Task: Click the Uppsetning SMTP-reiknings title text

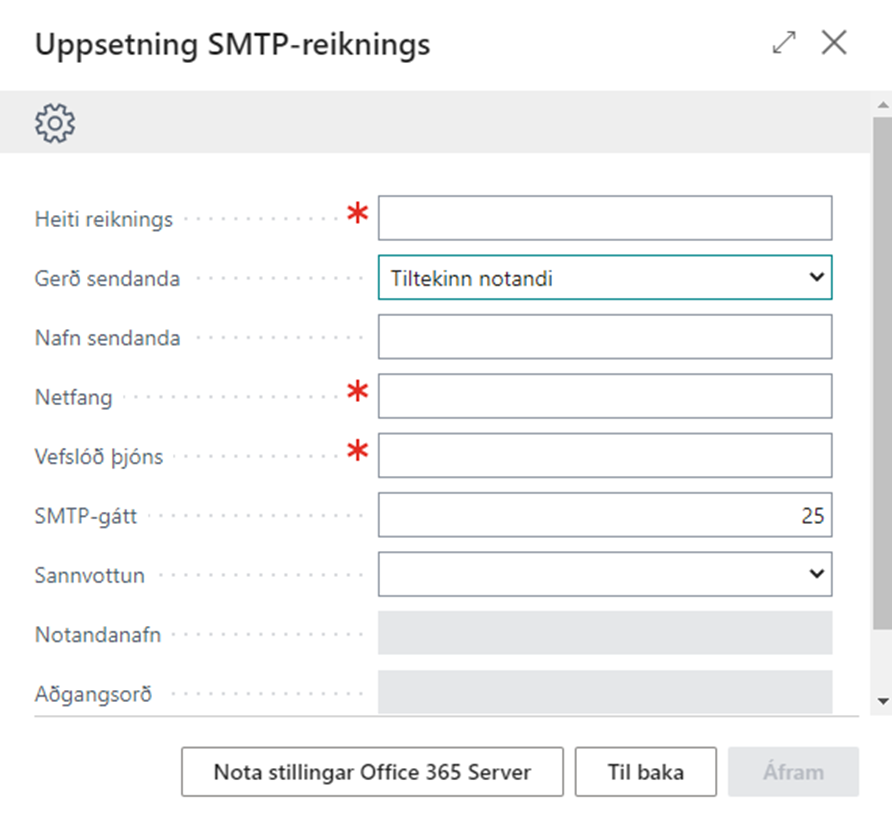Action: 232,45
